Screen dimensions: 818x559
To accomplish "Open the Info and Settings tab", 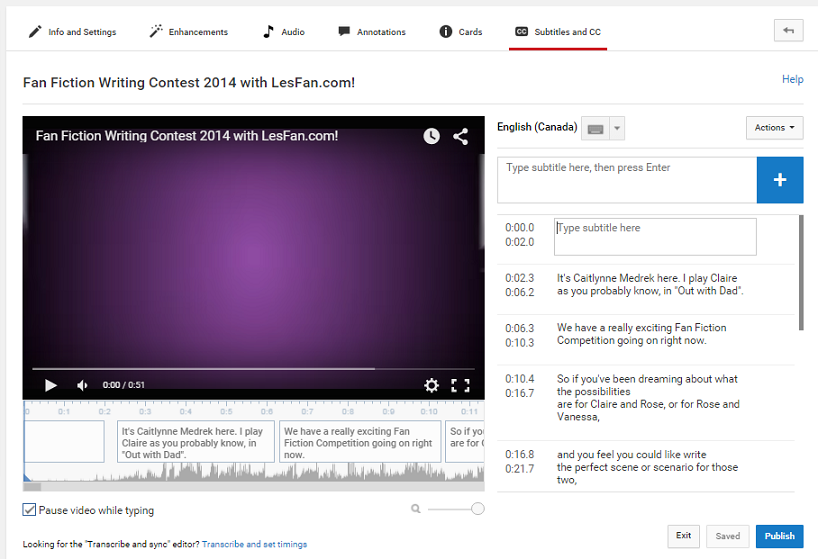I will pos(72,32).
